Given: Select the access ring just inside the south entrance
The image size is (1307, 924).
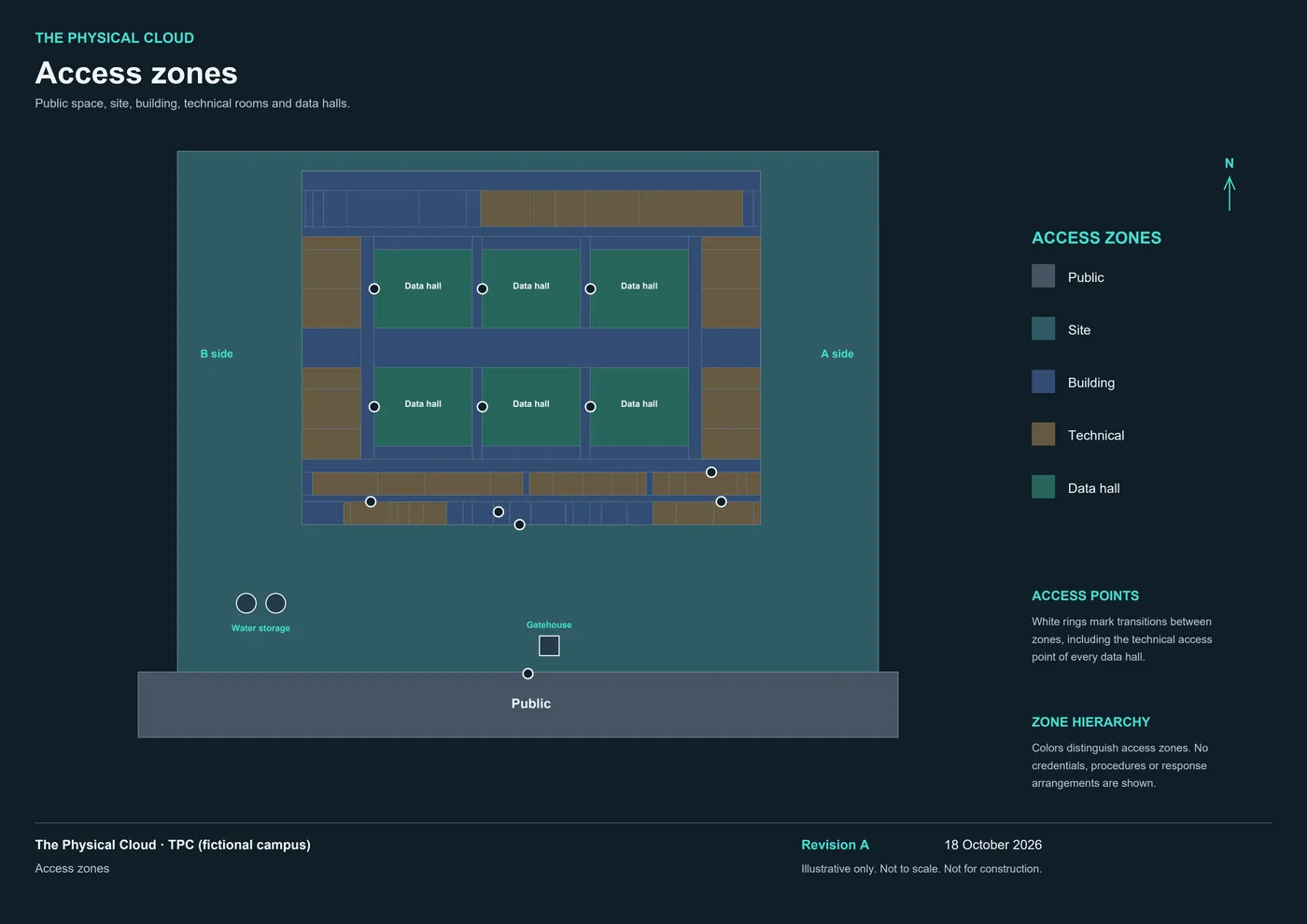Looking at the screenshot, I should coord(499,511).
